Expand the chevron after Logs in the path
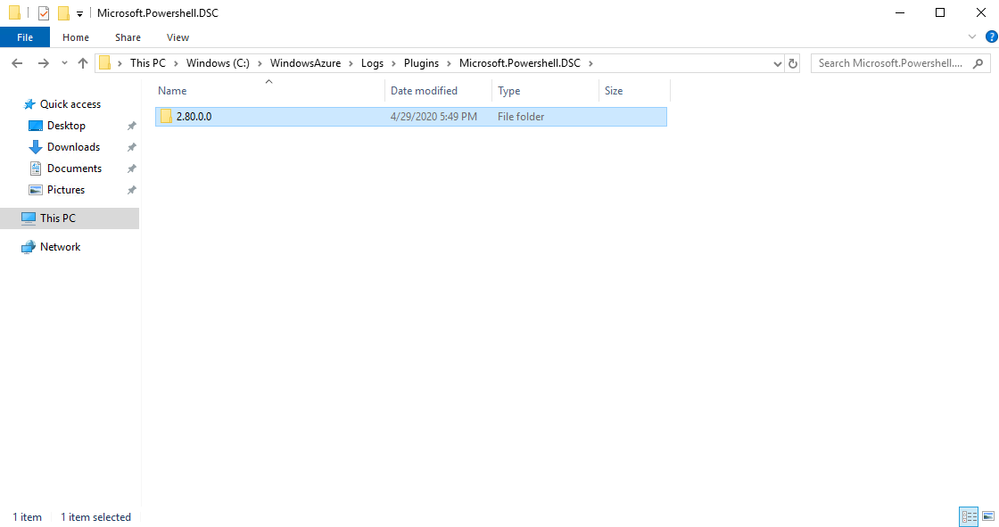The image size is (999, 527). (394, 63)
